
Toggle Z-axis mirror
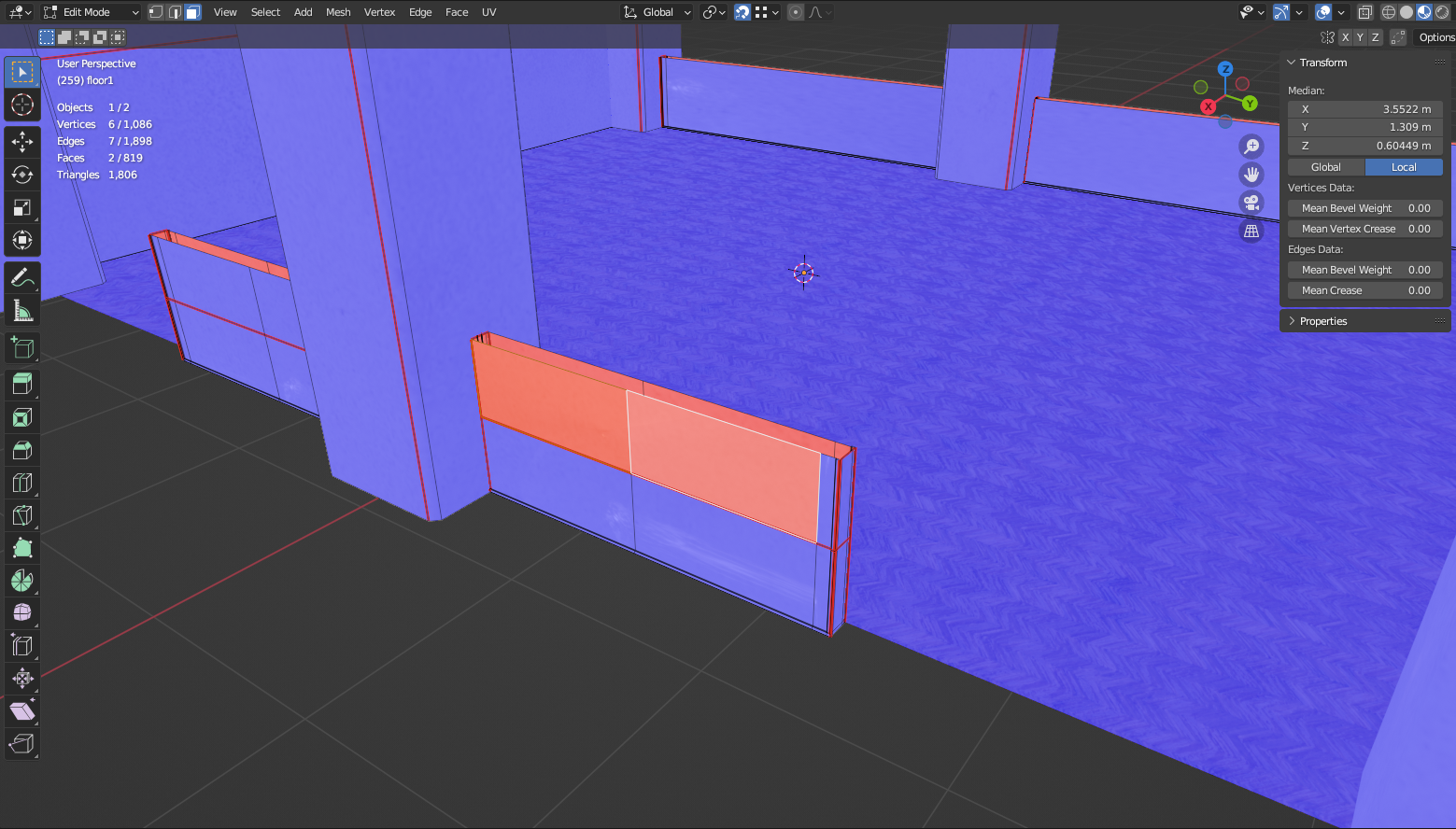click(x=1375, y=37)
